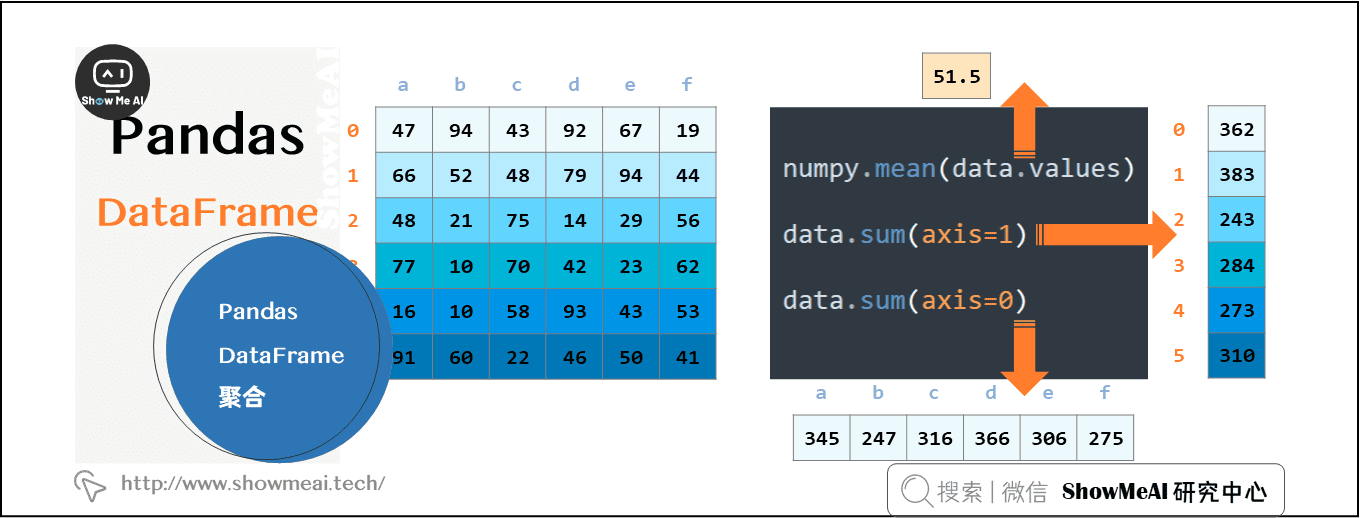This screenshot has height=518, width=1361.
Task: Click column sum 316 in the bottom row
Action: click(x=935, y=438)
